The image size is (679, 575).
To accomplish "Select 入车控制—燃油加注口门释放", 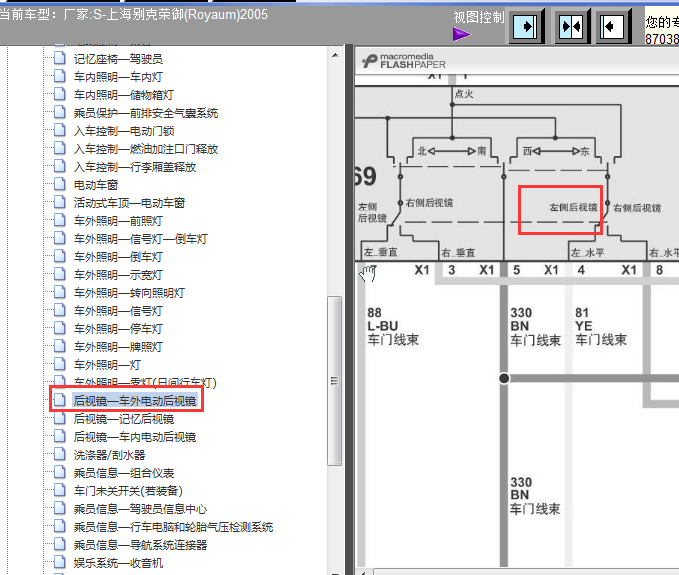I will (x=146, y=149).
